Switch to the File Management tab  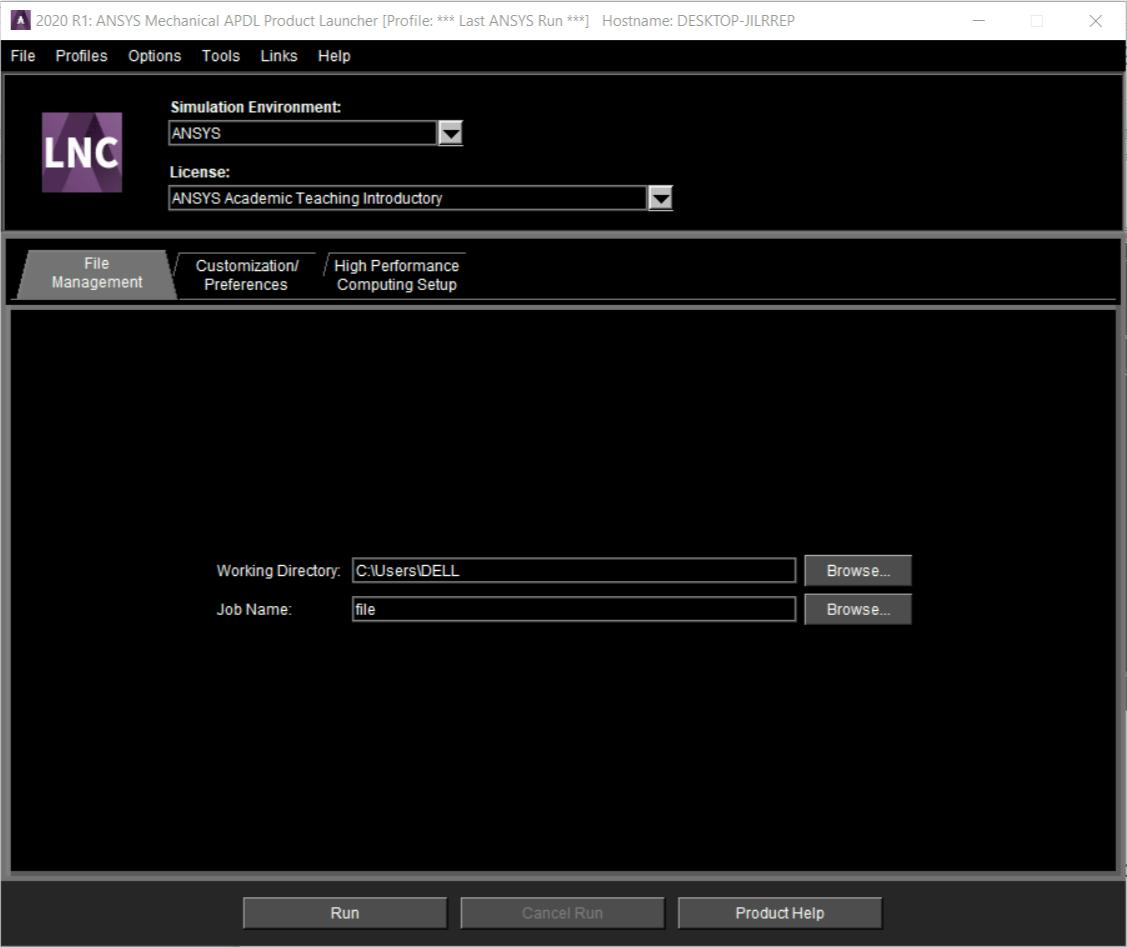(96, 273)
